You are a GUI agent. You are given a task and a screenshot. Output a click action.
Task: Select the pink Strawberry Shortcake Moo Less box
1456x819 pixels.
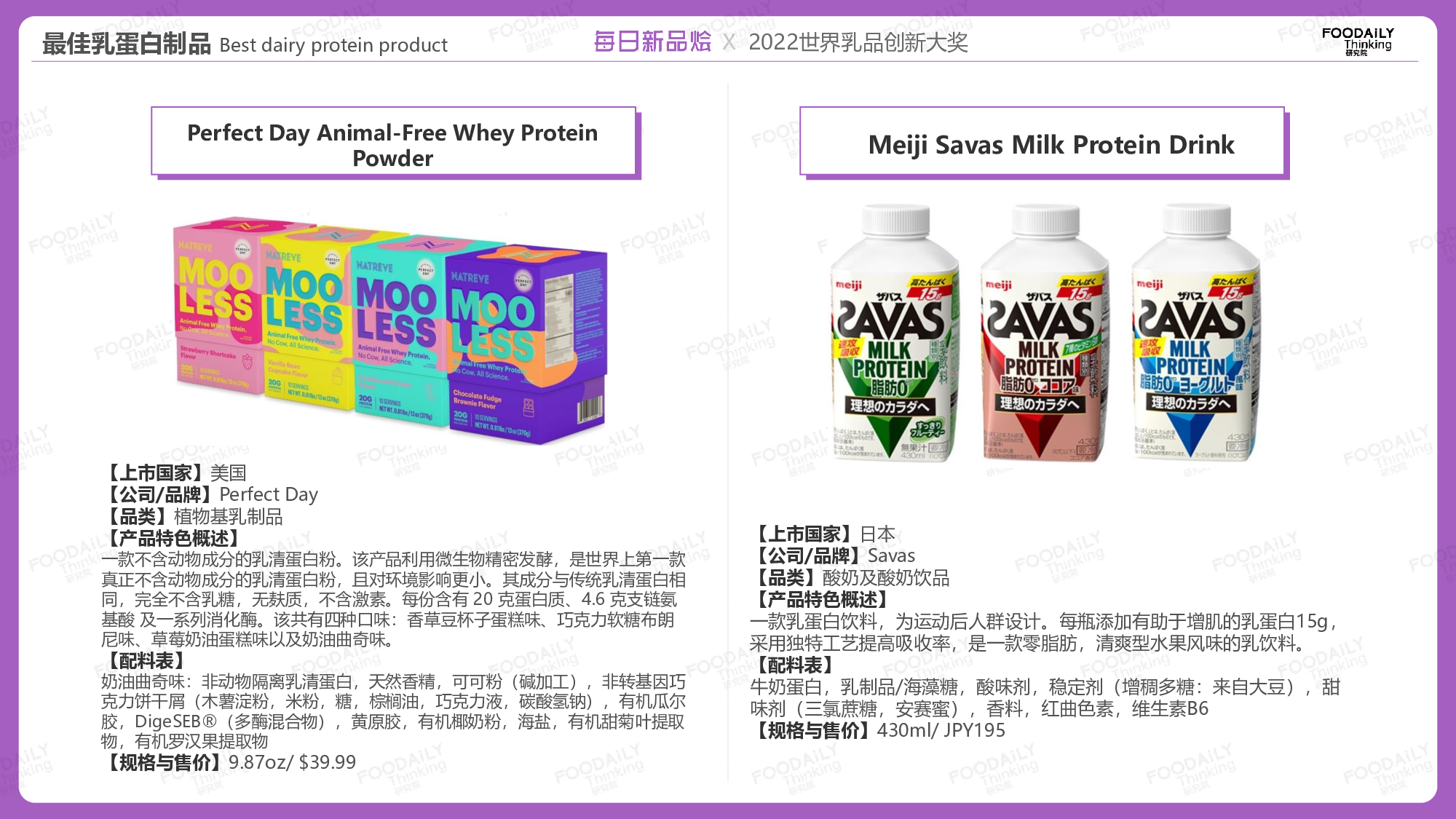[x=218, y=306]
